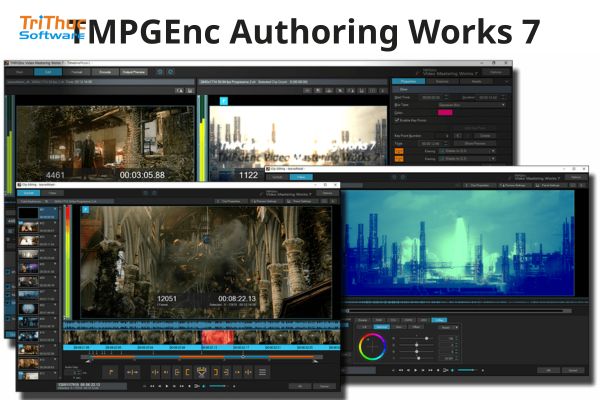Click the set end point bracket icon
600x400 pixels.
(226, 372)
